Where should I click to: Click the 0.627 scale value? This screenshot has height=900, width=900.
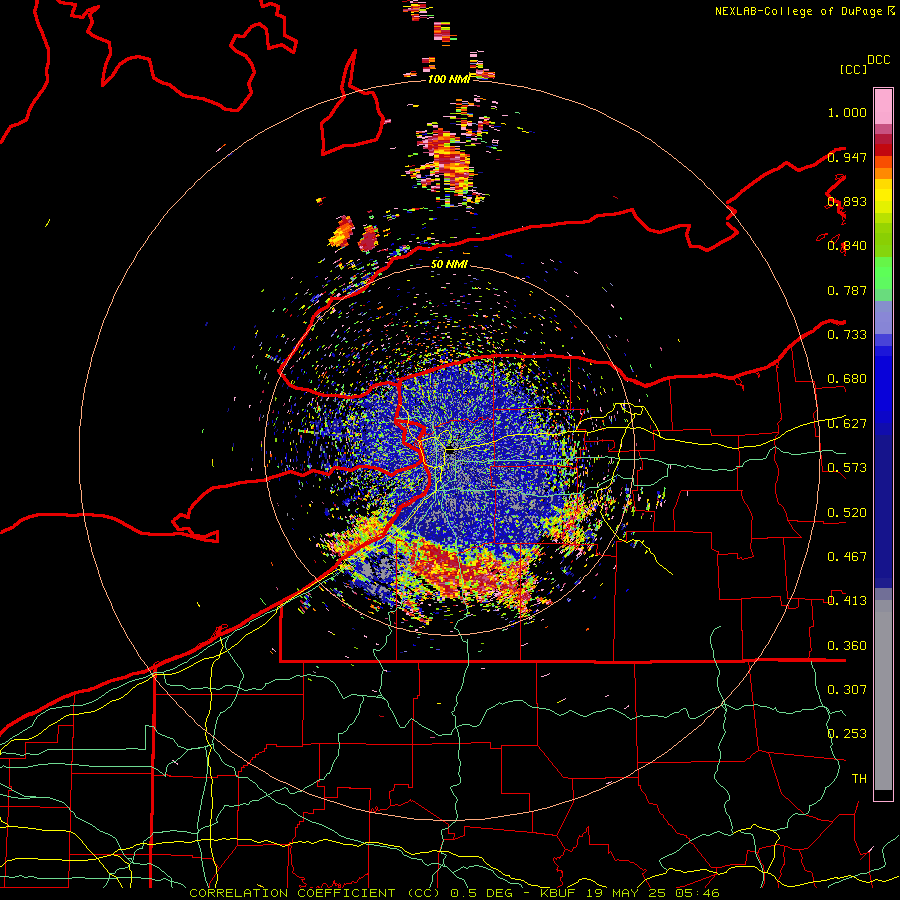[x=847, y=424]
